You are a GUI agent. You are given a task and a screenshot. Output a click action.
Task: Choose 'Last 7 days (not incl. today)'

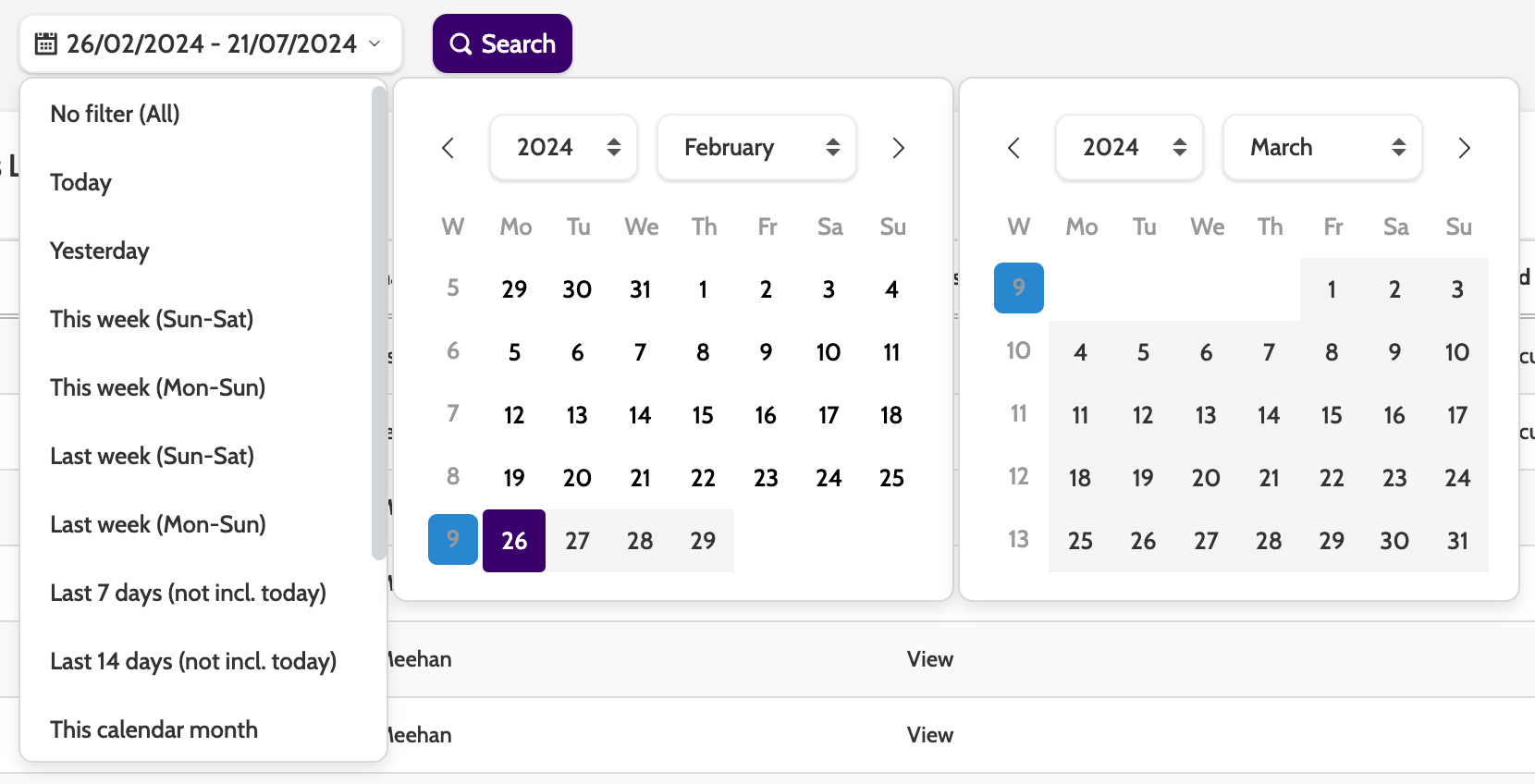pos(188,593)
